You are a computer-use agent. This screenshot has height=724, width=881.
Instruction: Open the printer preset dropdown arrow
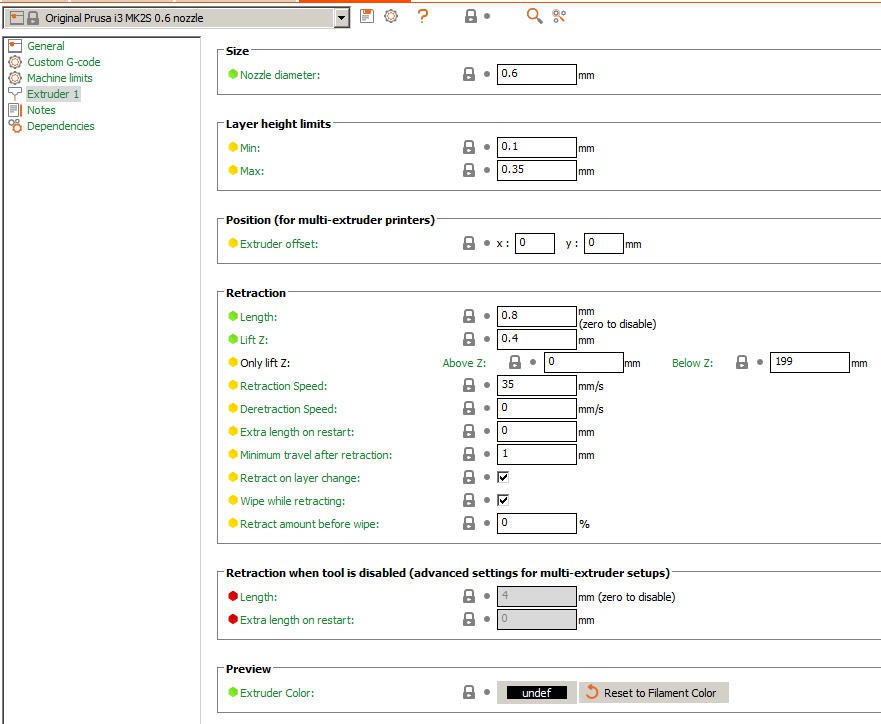[340, 18]
